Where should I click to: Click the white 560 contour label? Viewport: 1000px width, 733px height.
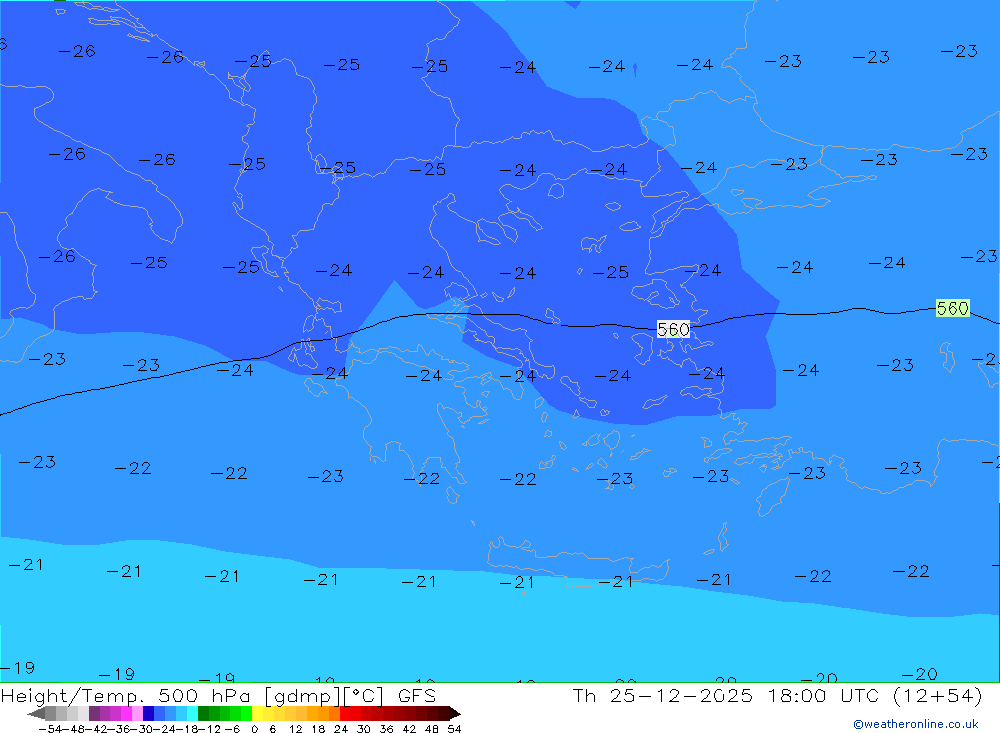click(673, 329)
